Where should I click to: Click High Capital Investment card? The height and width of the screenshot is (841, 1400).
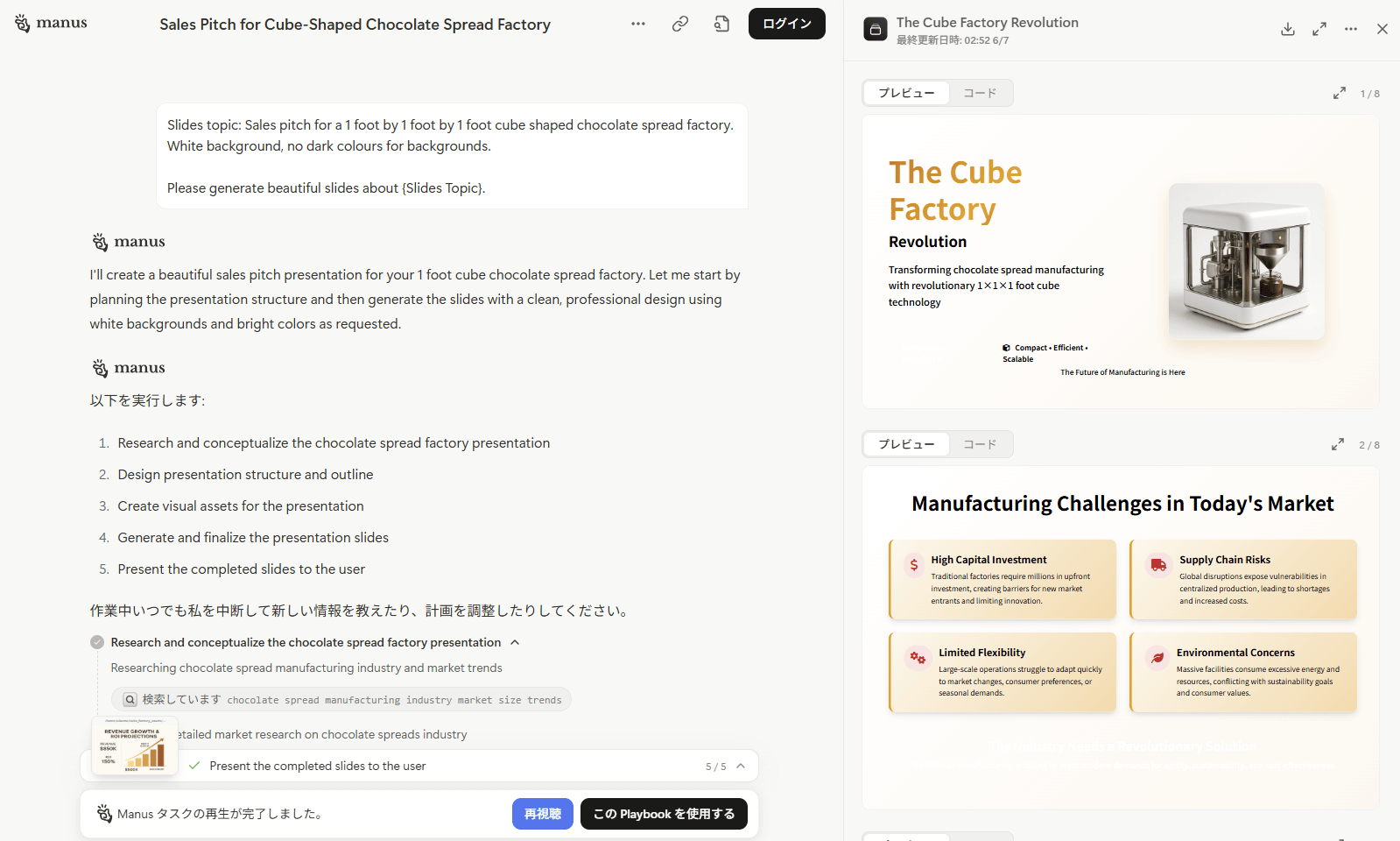(1003, 579)
